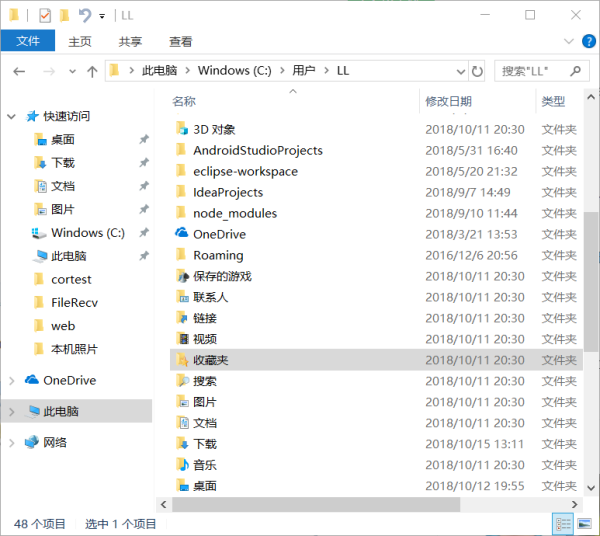This screenshot has width=600, height=536.
Task: Open the 文件 menu
Action: tap(28, 41)
